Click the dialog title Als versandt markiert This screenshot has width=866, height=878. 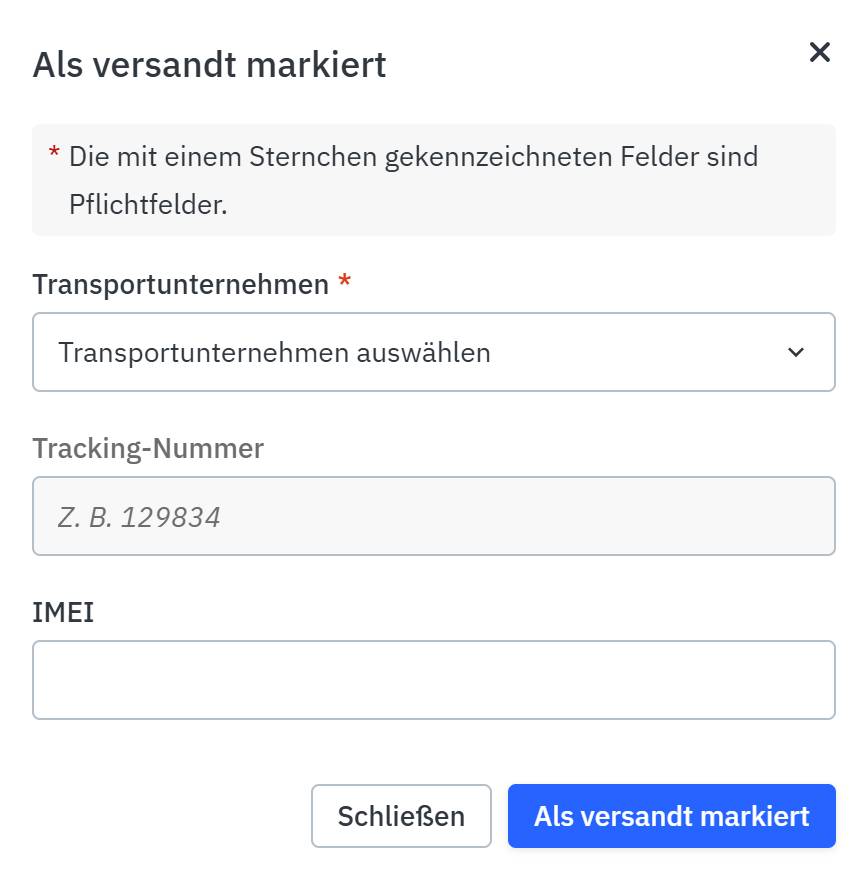pyautogui.click(x=210, y=64)
